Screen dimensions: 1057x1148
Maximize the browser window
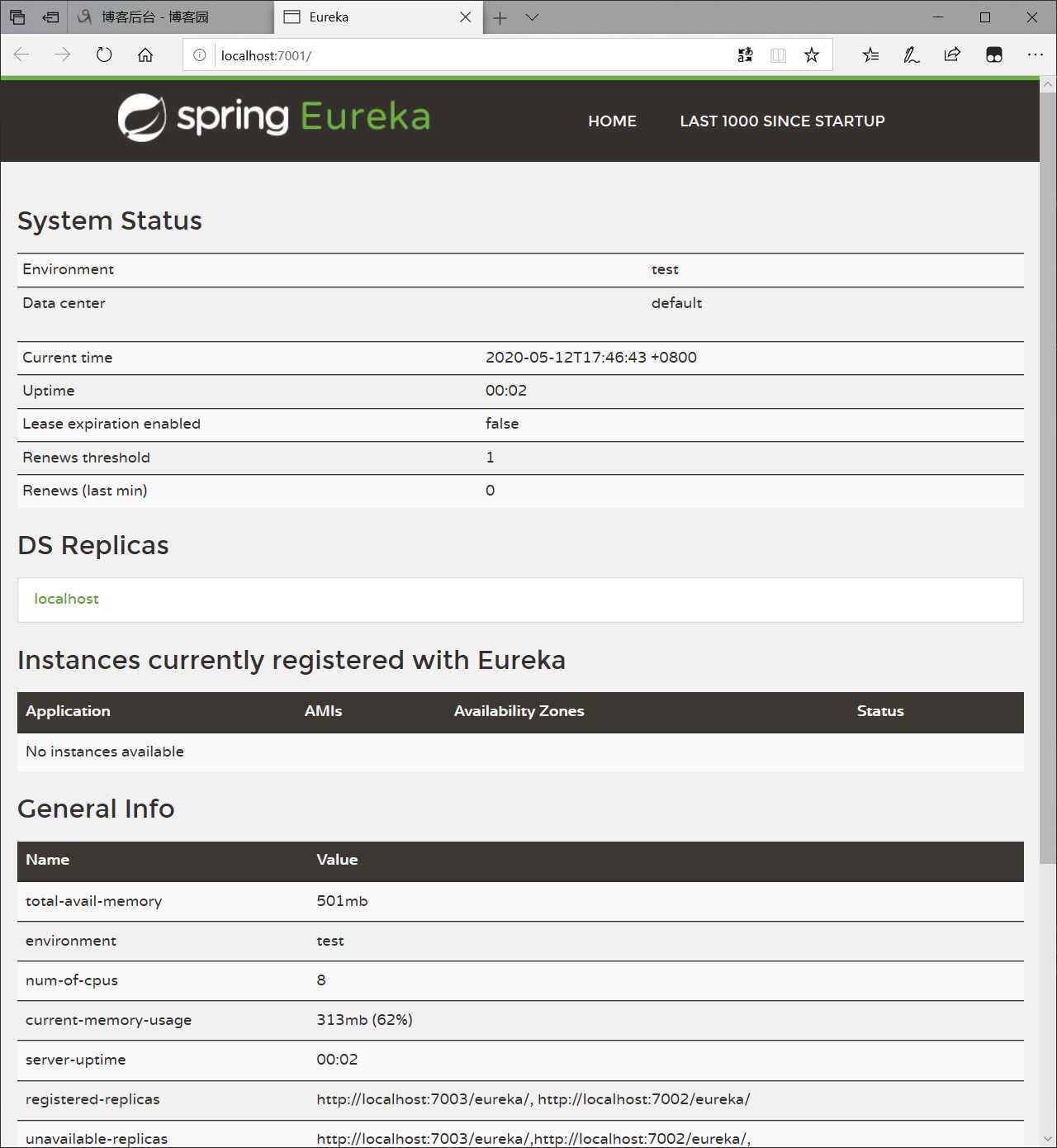coord(985,17)
